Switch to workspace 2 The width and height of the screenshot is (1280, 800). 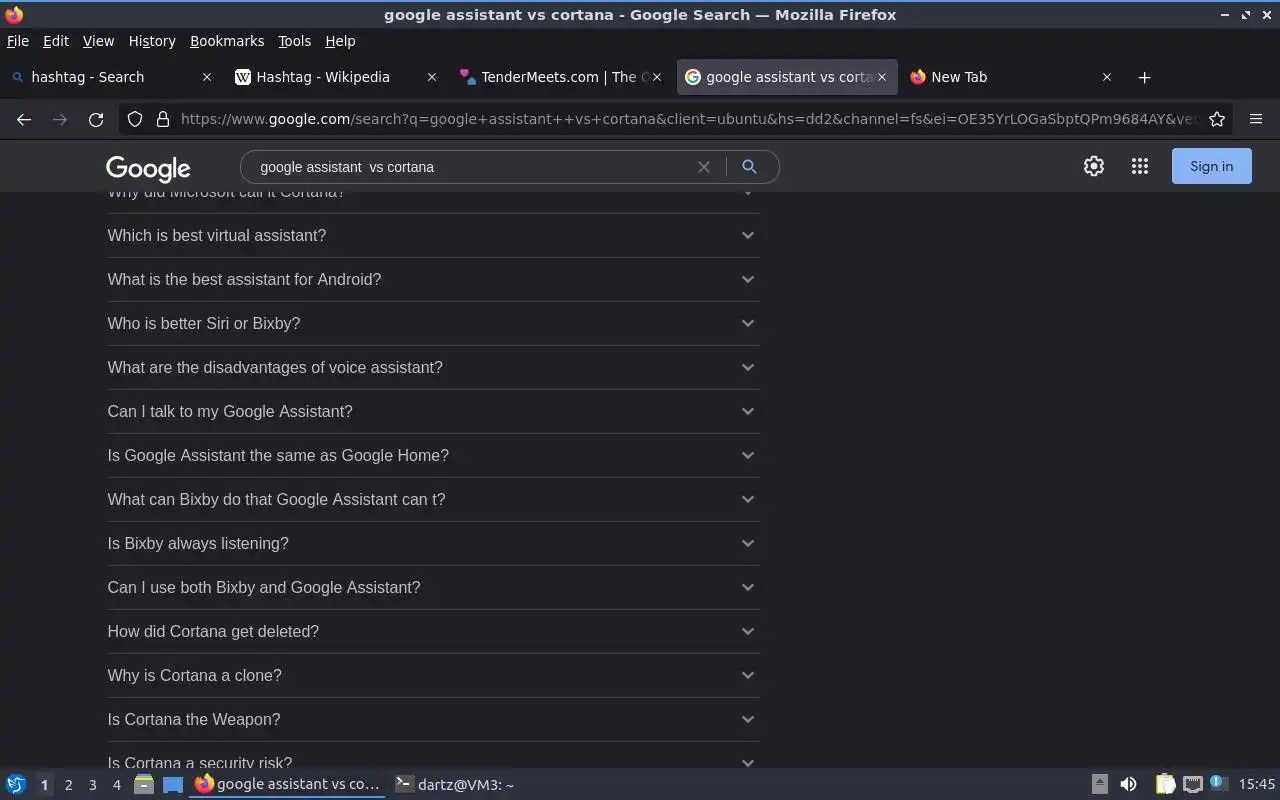point(68,785)
